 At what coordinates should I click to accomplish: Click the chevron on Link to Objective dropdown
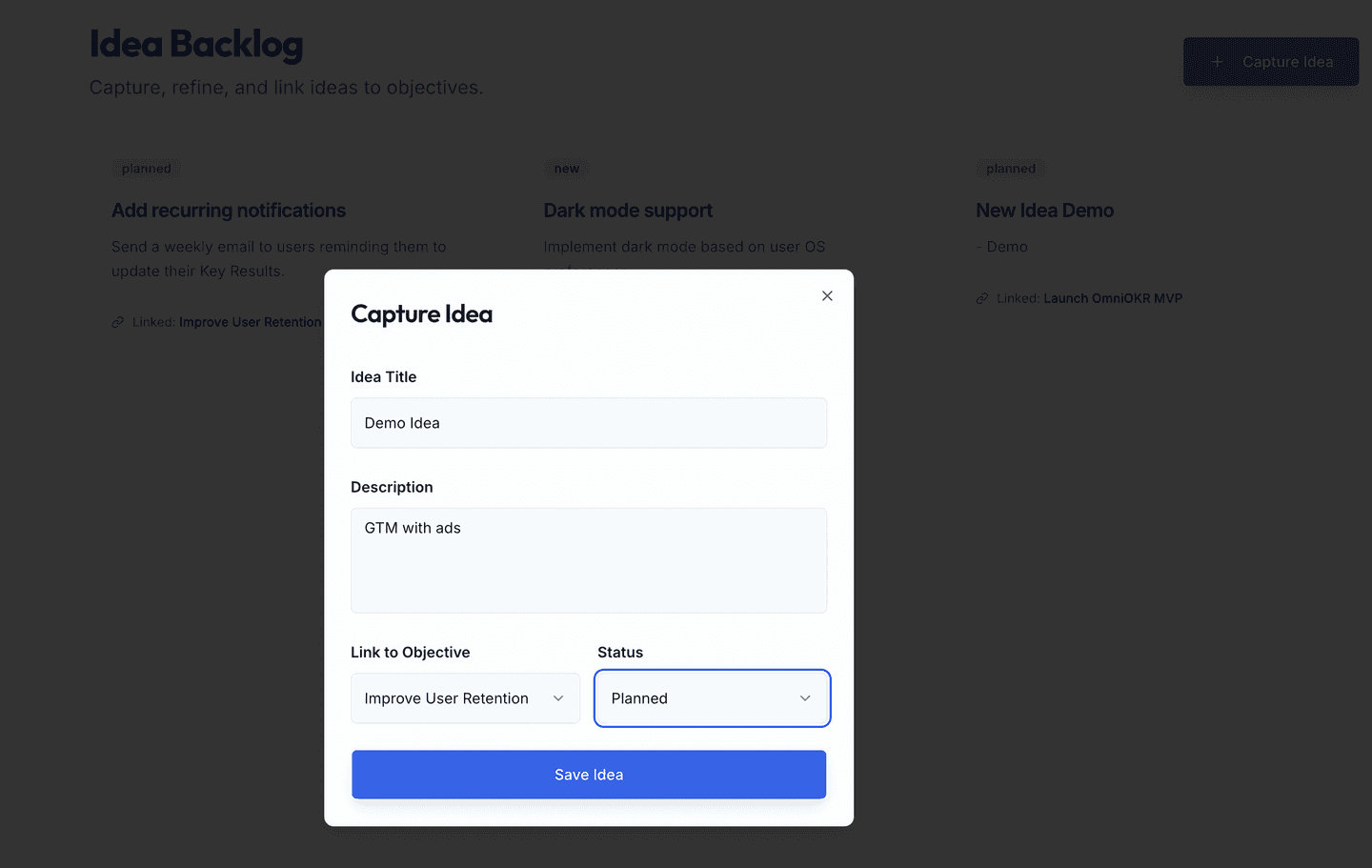[558, 698]
